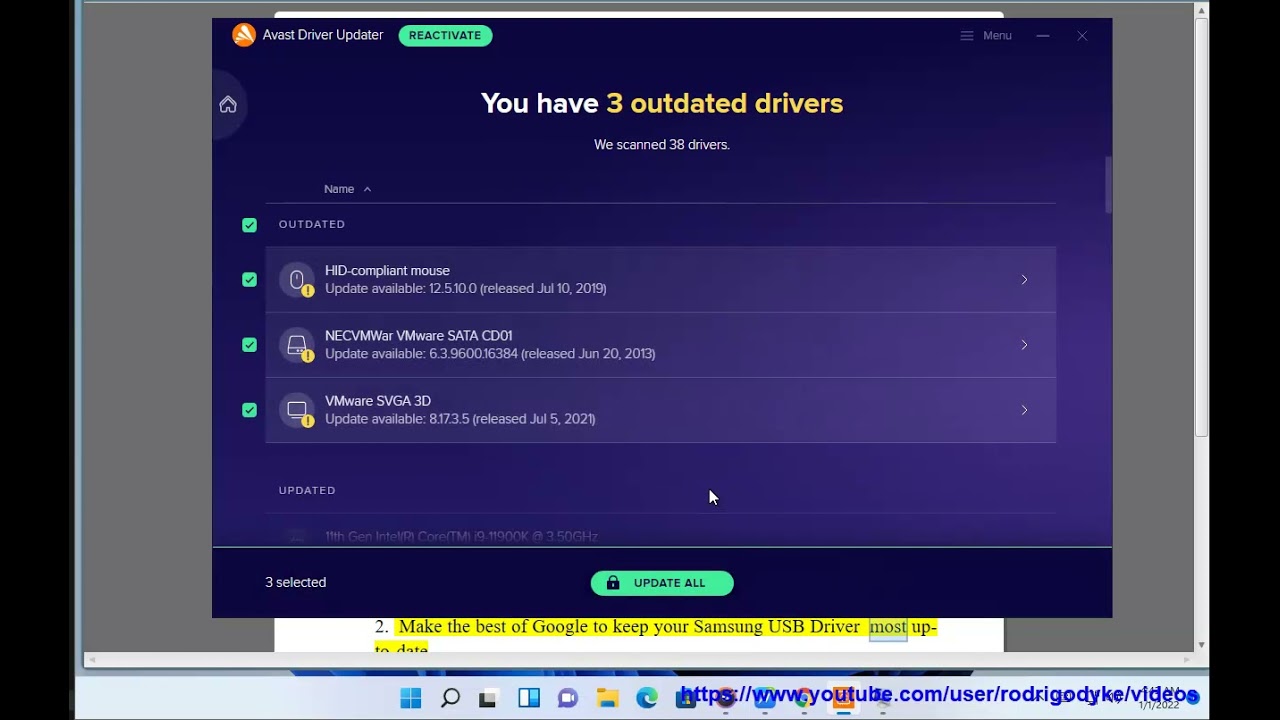1280x720 pixels.
Task: Open the Windows Start menu
Action: pyautogui.click(x=411, y=698)
